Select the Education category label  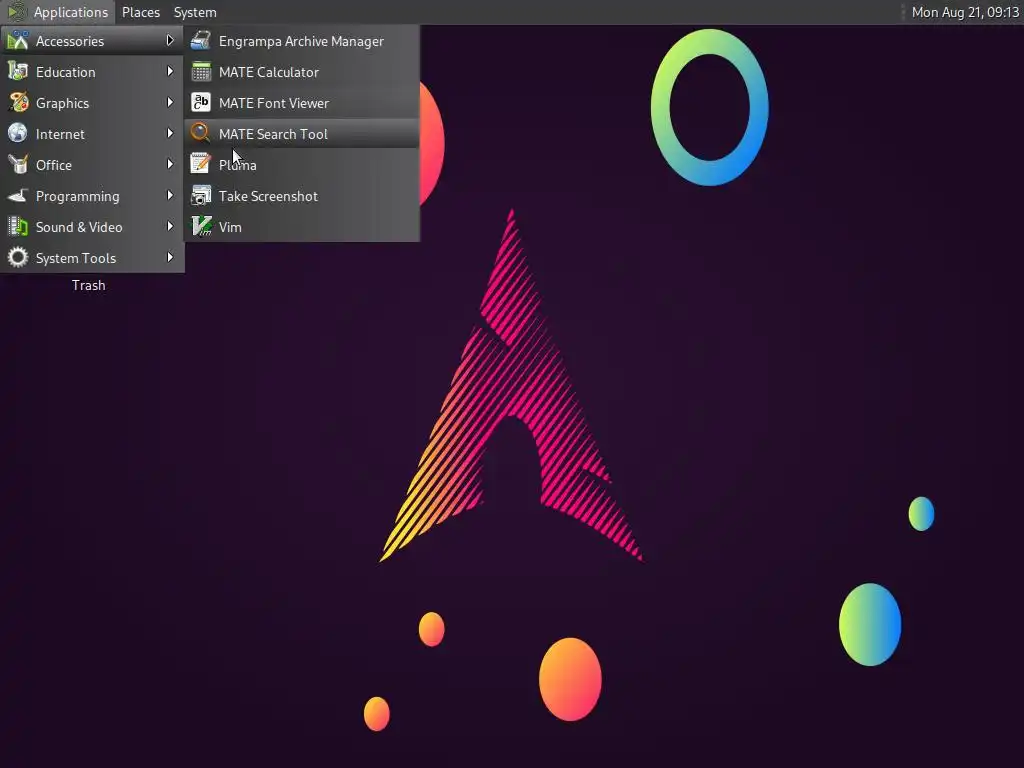(x=65, y=72)
